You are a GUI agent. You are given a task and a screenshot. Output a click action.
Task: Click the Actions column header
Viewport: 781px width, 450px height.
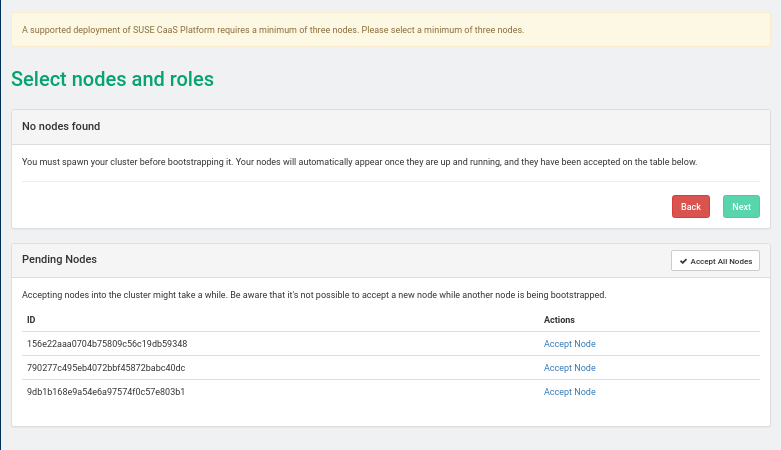pyautogui.click(x=559, y=320)
